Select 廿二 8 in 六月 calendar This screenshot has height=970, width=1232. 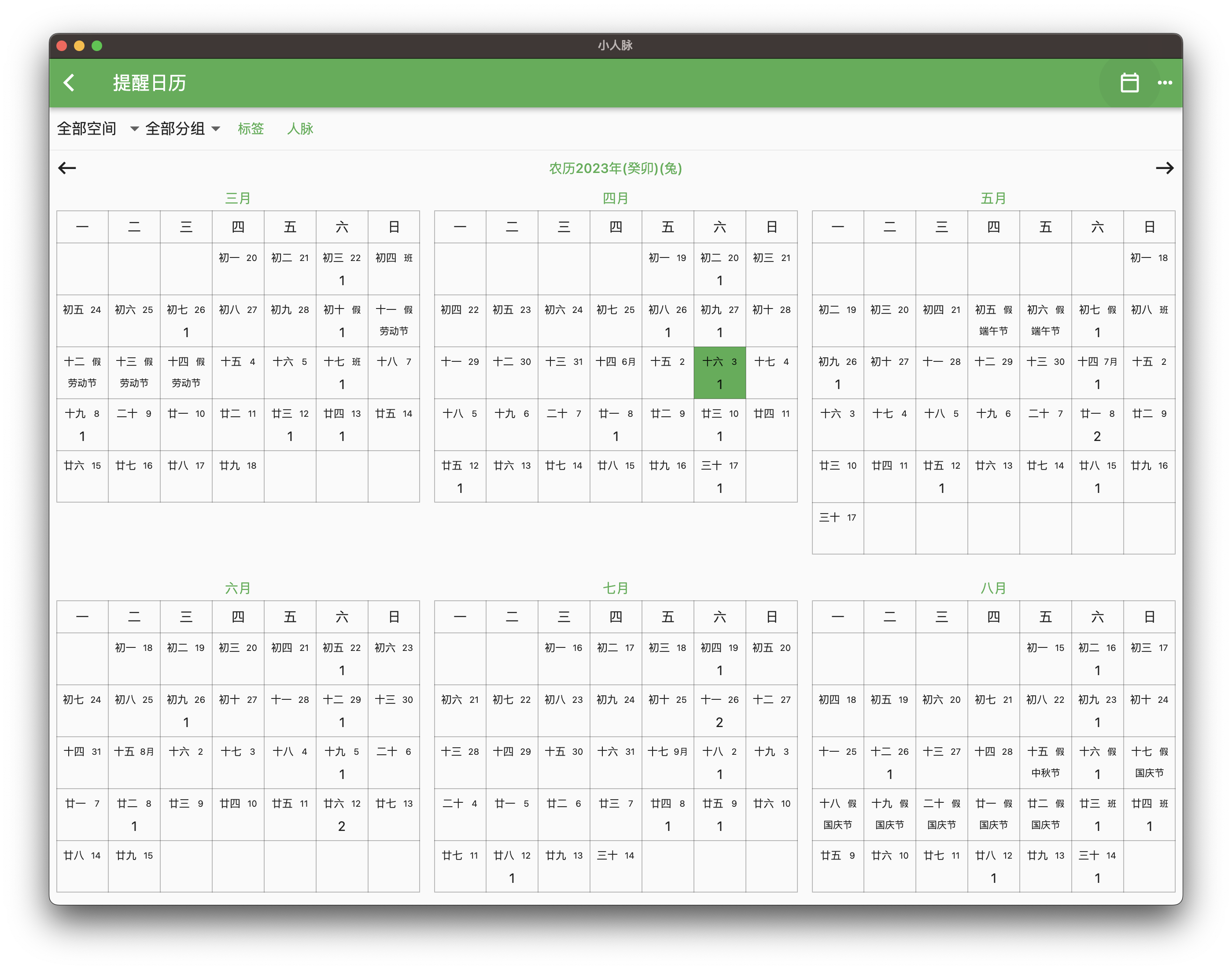pyautogui.click(x=134, y=814)
